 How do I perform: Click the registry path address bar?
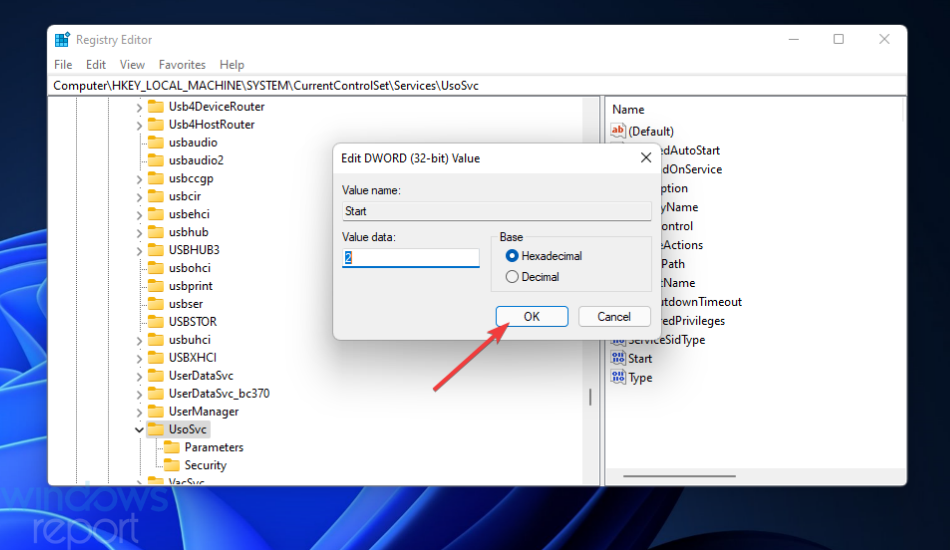(x=477, y=86)
